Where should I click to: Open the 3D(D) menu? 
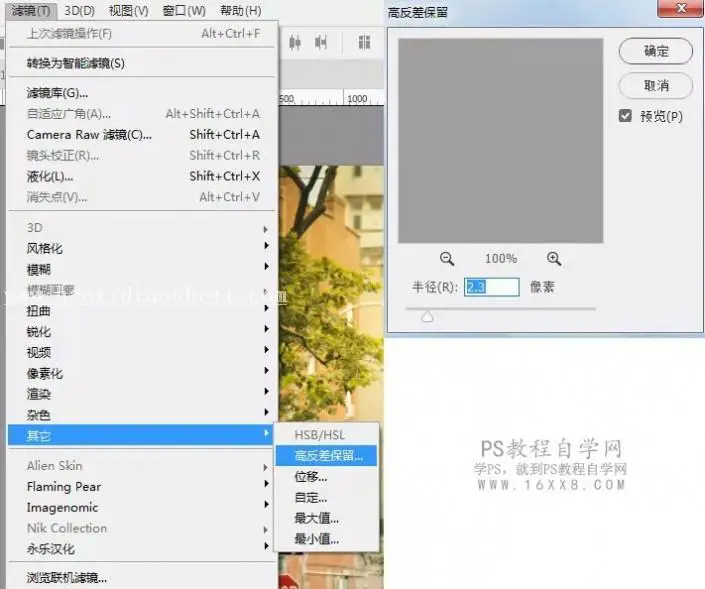(80, 10)
